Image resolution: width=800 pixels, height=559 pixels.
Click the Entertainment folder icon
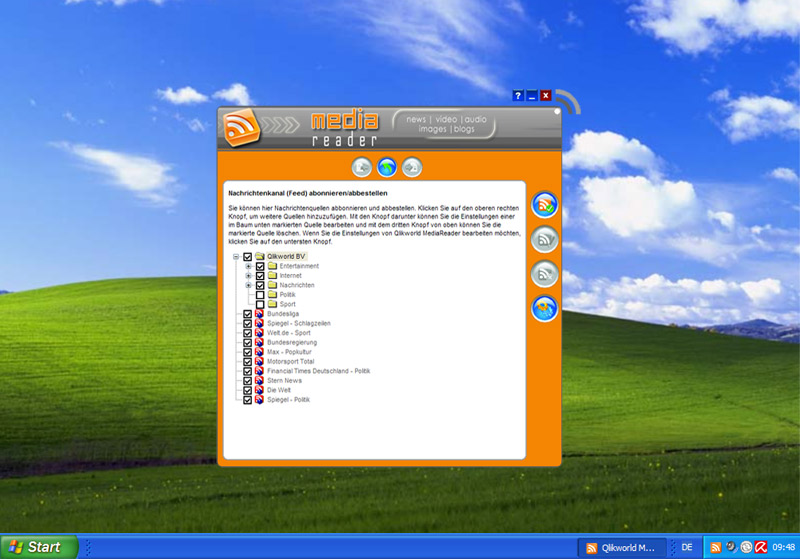272,266
